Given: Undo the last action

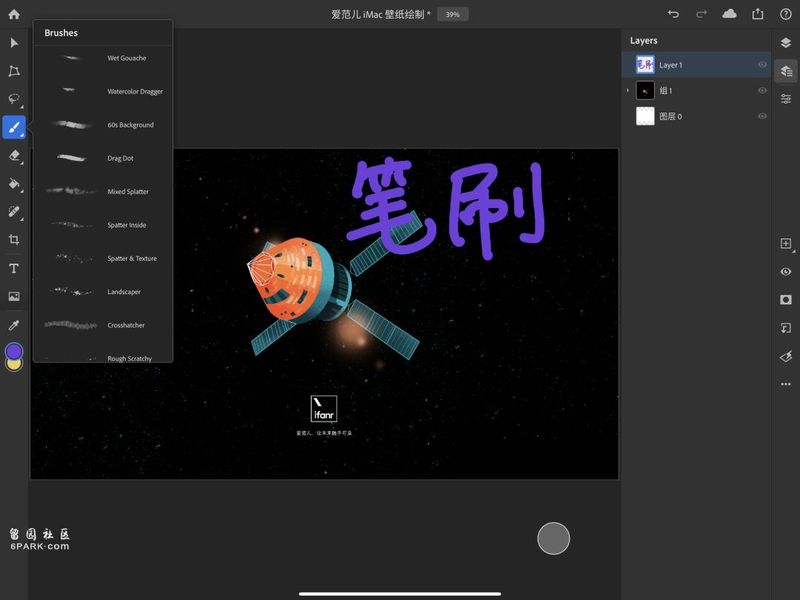Looking at the screenshot, I should (x=673, y=14).
